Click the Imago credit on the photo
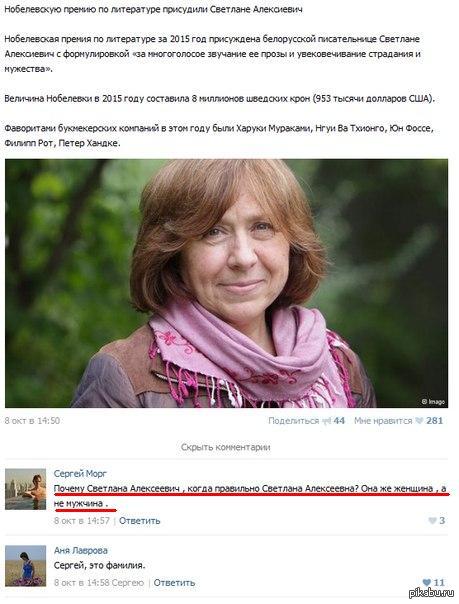This screenshot has height=604, width=459. click(433, 402)
